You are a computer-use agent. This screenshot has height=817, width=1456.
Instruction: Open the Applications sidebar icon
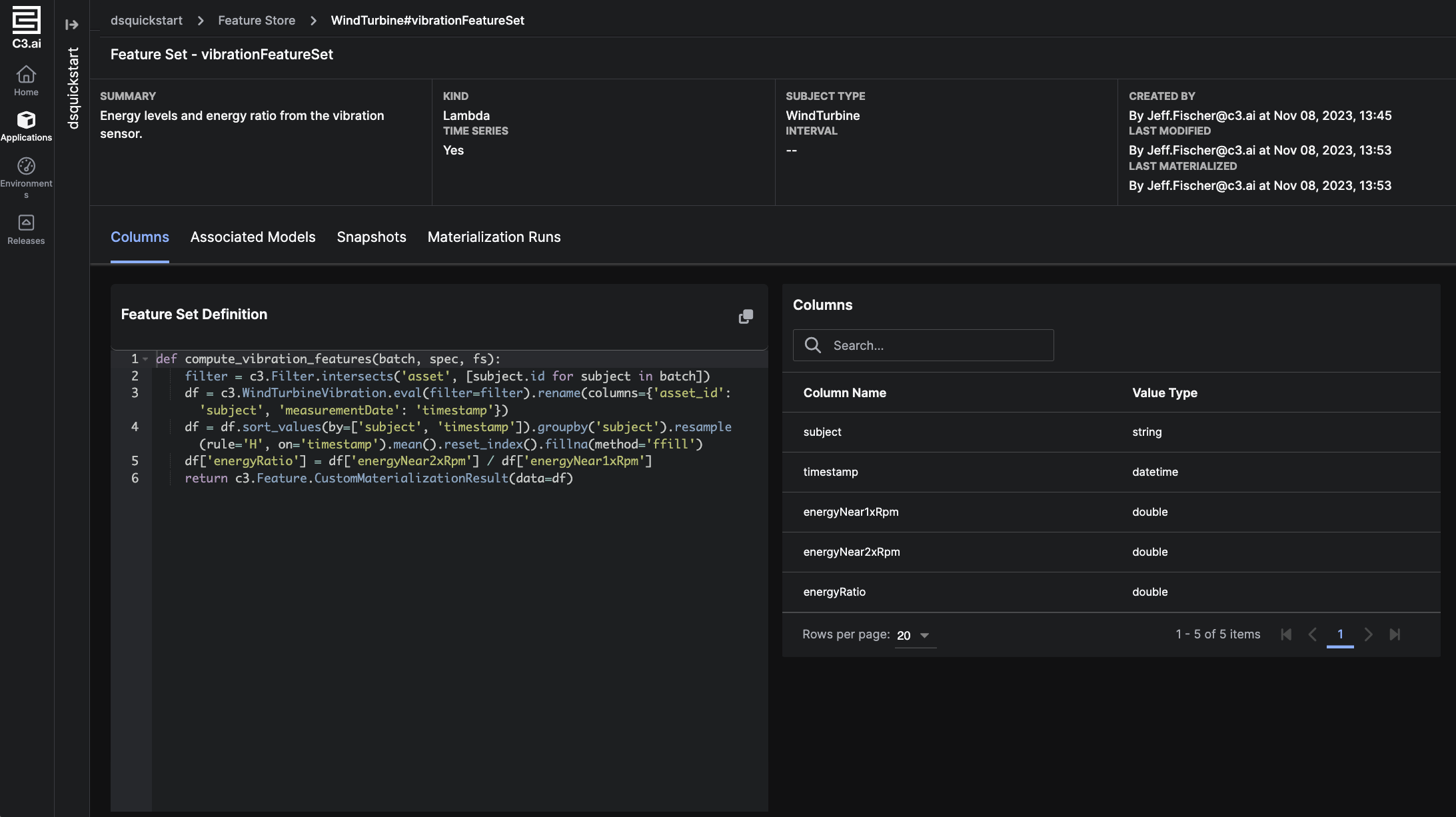pos(26,126)
